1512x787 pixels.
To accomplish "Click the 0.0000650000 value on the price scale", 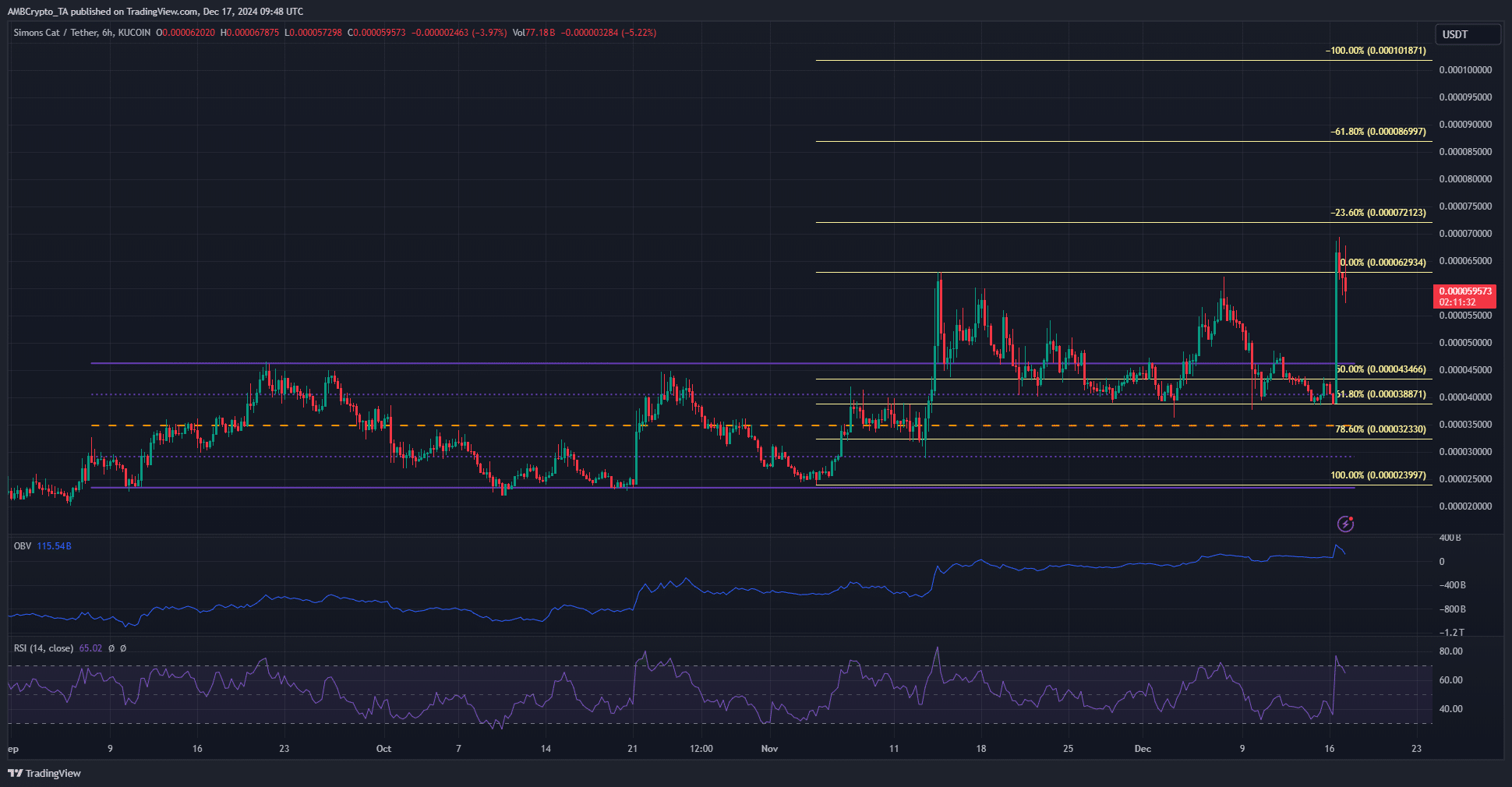I will click(1465, 261).
